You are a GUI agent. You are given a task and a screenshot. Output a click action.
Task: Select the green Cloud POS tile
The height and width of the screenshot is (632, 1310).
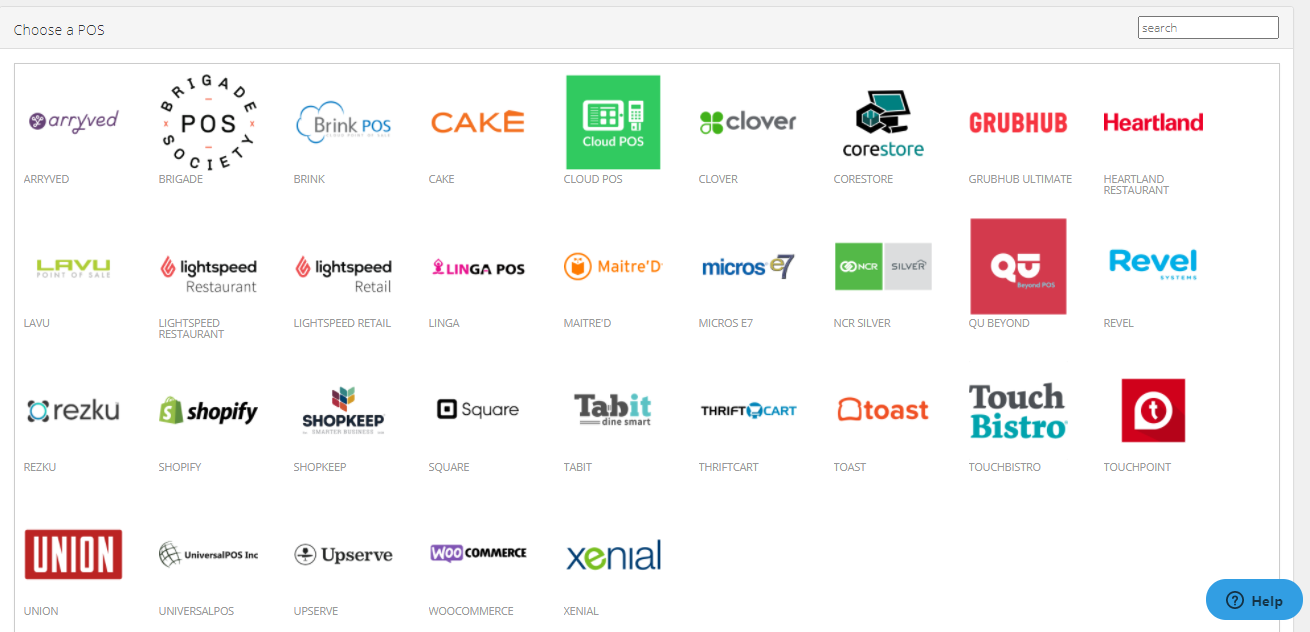click(x=613, y=122)
